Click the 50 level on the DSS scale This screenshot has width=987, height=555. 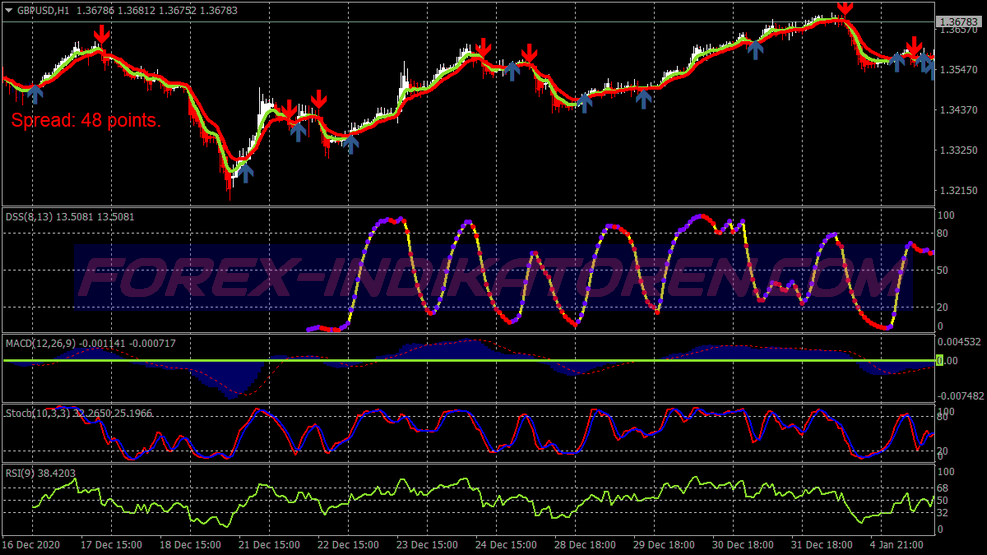942,270
